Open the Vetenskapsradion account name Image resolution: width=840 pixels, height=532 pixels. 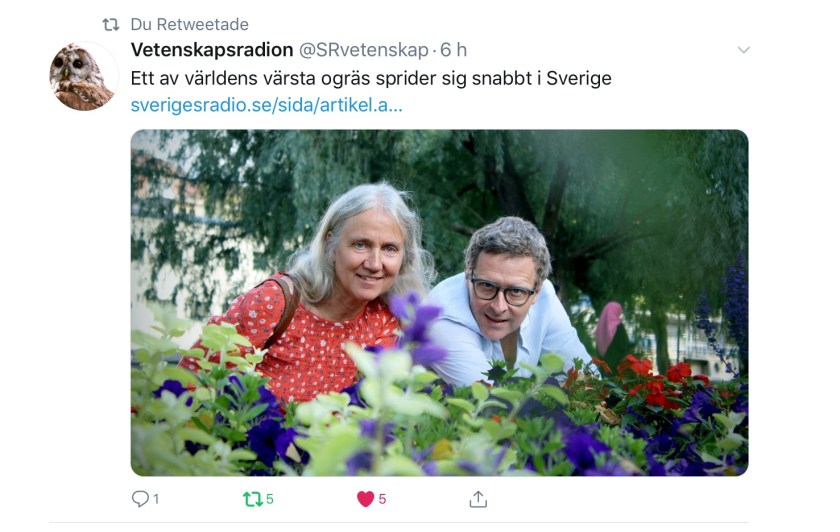click(212, 50)
